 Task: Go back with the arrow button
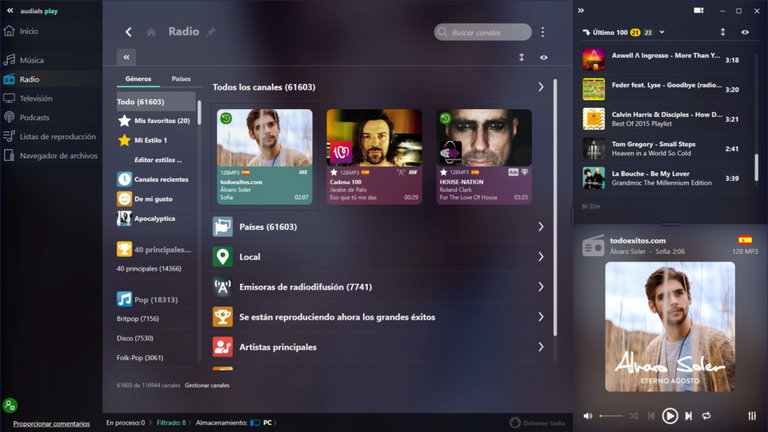coord(128,32)
